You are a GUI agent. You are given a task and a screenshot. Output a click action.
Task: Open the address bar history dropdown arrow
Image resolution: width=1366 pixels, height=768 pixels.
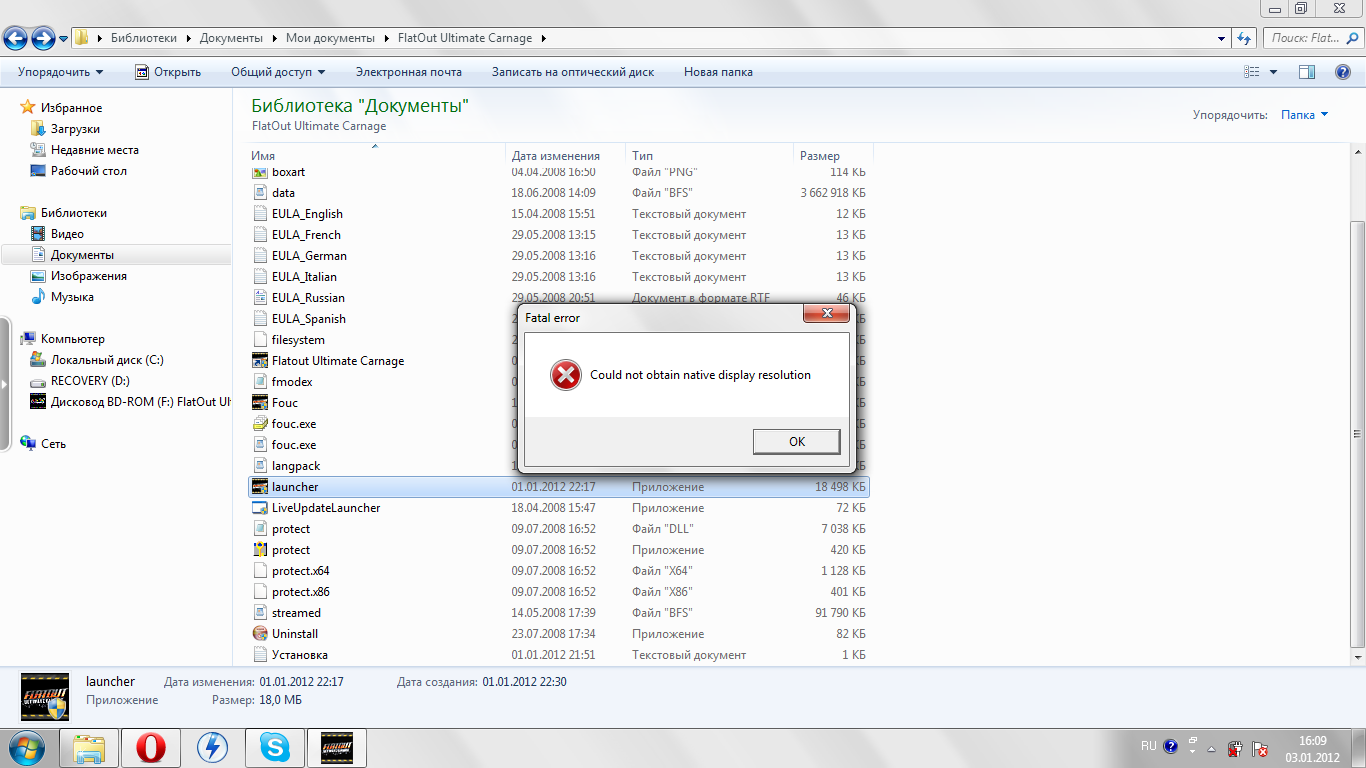[x=1222, y=38]
